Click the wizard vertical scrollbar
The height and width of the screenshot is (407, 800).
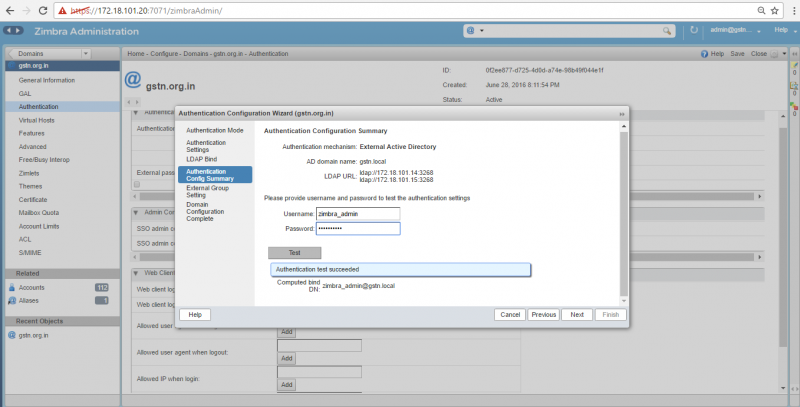624,214
